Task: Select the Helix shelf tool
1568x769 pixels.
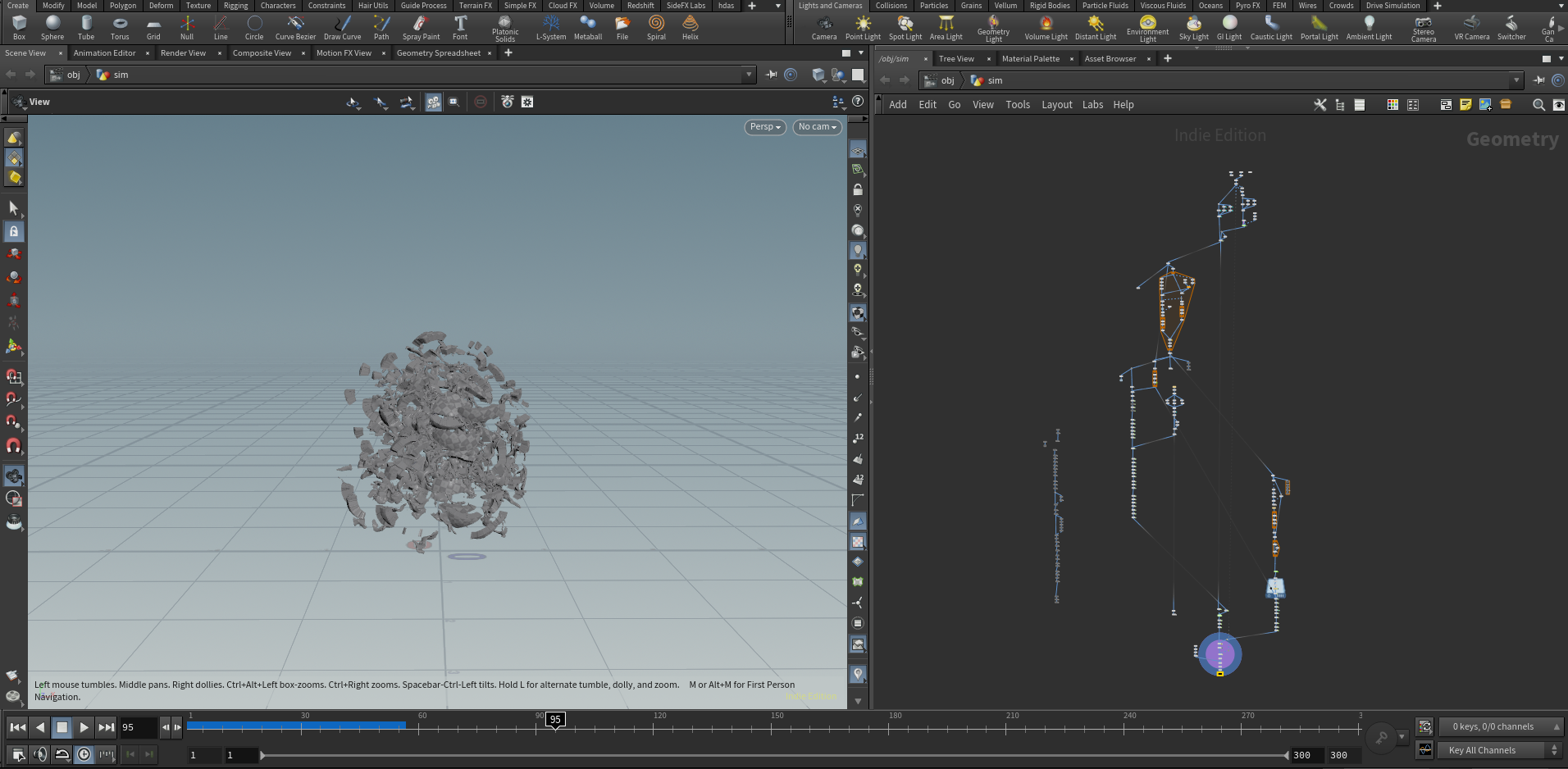Action: click(691, 27)
